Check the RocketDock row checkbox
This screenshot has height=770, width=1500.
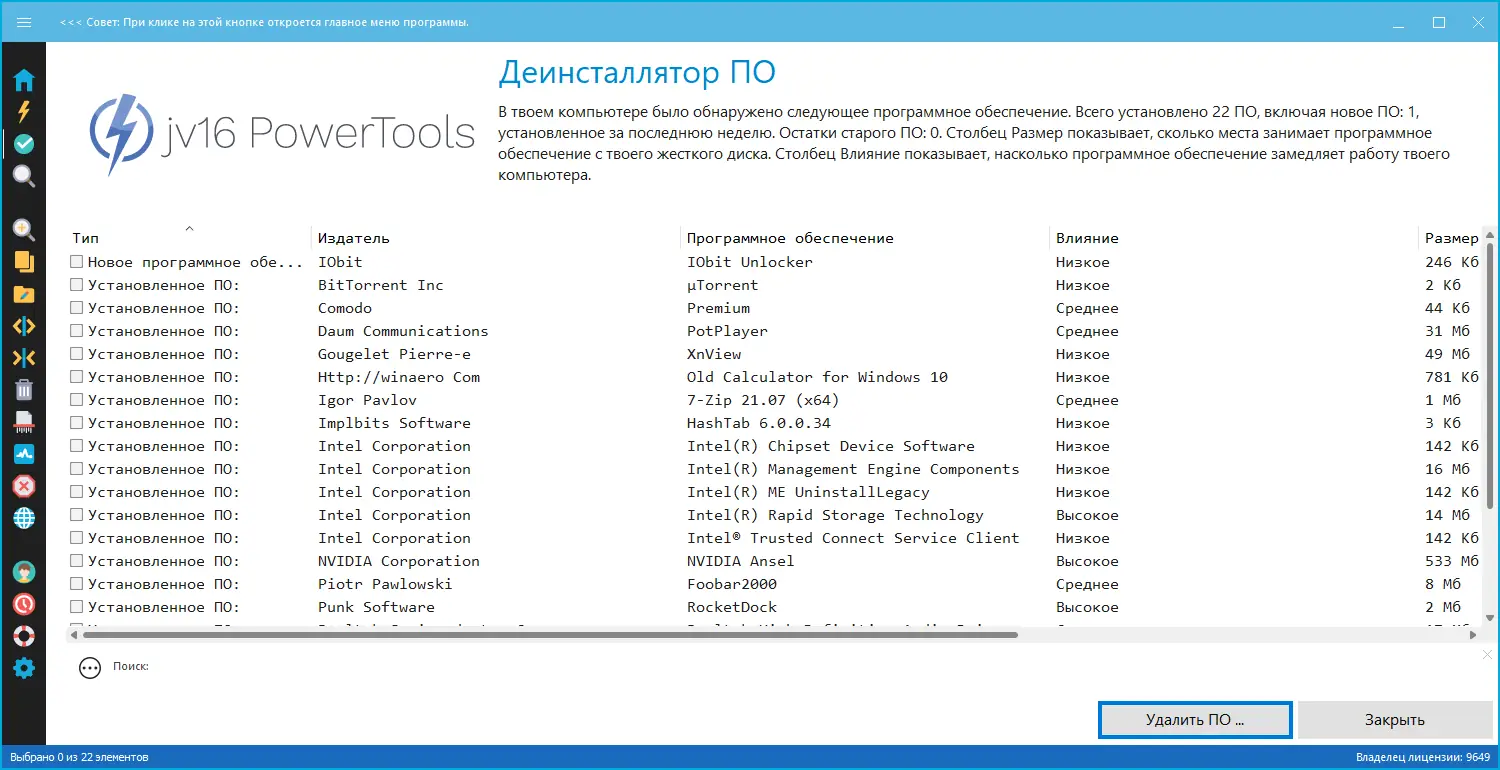[x=77, y=607]
